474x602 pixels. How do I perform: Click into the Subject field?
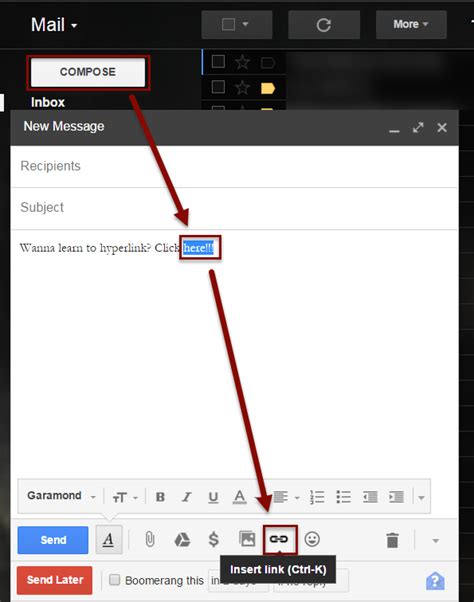tap(235, 208)
